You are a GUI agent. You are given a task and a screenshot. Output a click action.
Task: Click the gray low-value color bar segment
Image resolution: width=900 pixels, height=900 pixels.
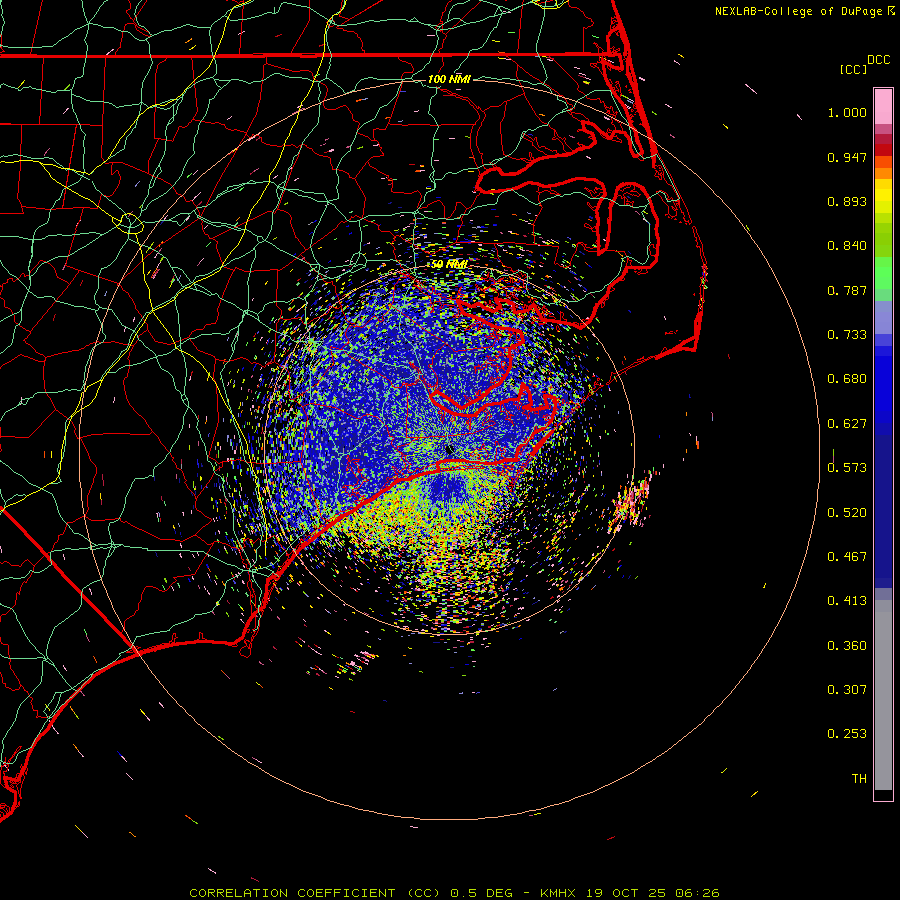coord(883,695)
